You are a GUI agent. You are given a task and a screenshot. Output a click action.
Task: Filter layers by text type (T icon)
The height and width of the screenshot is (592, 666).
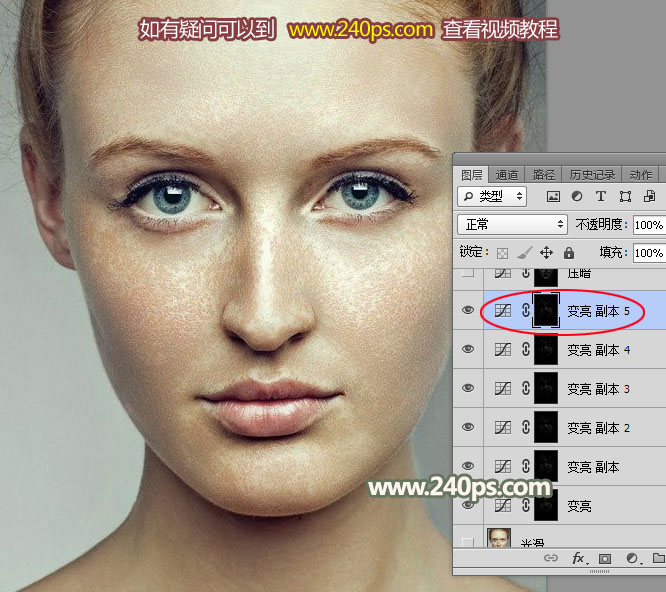pos(601,196)
